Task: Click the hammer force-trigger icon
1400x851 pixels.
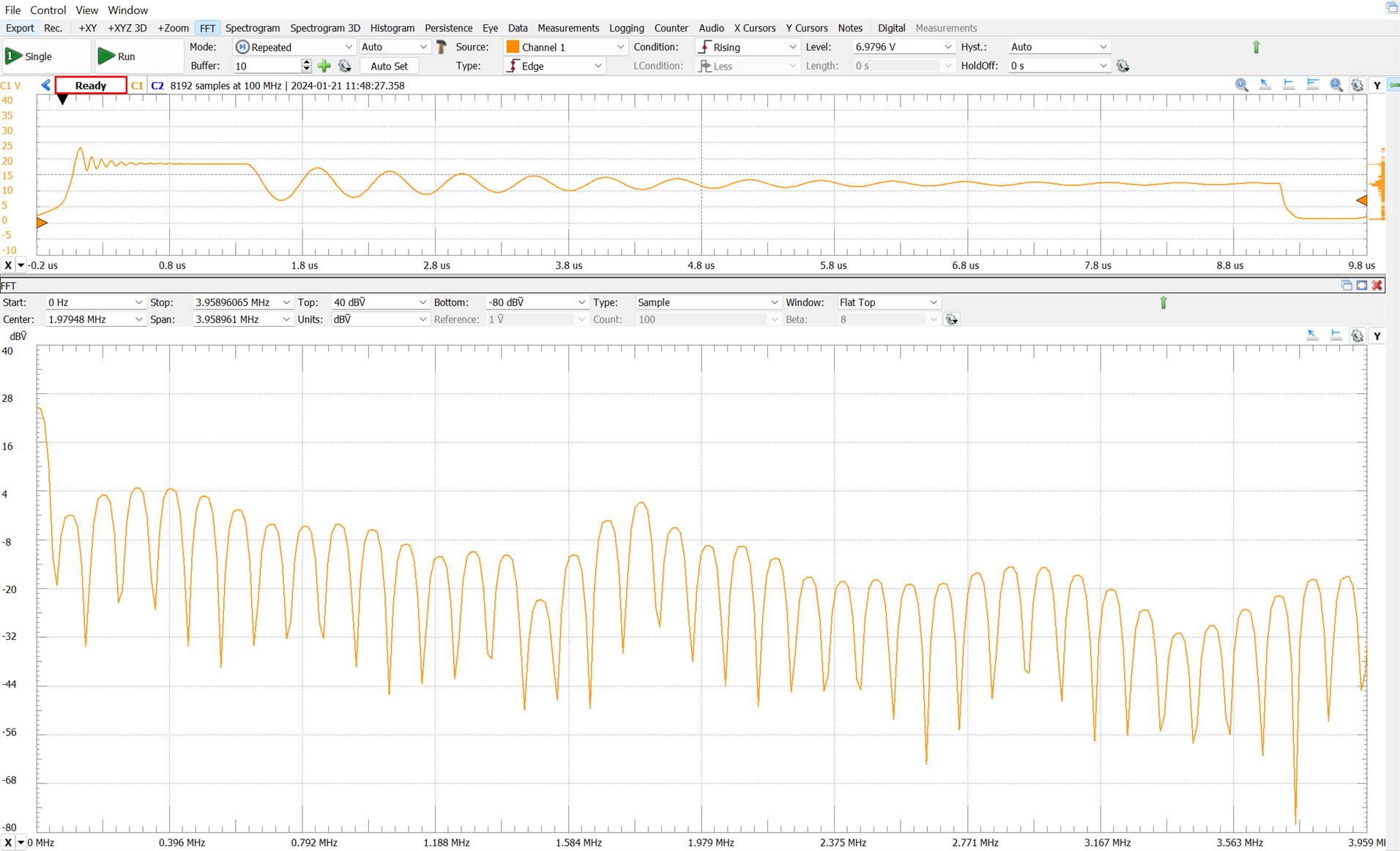Action: [442, 47]
